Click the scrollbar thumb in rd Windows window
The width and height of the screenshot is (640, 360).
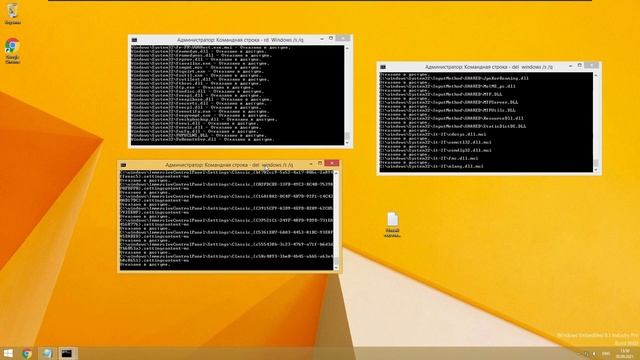click(347, 136)
